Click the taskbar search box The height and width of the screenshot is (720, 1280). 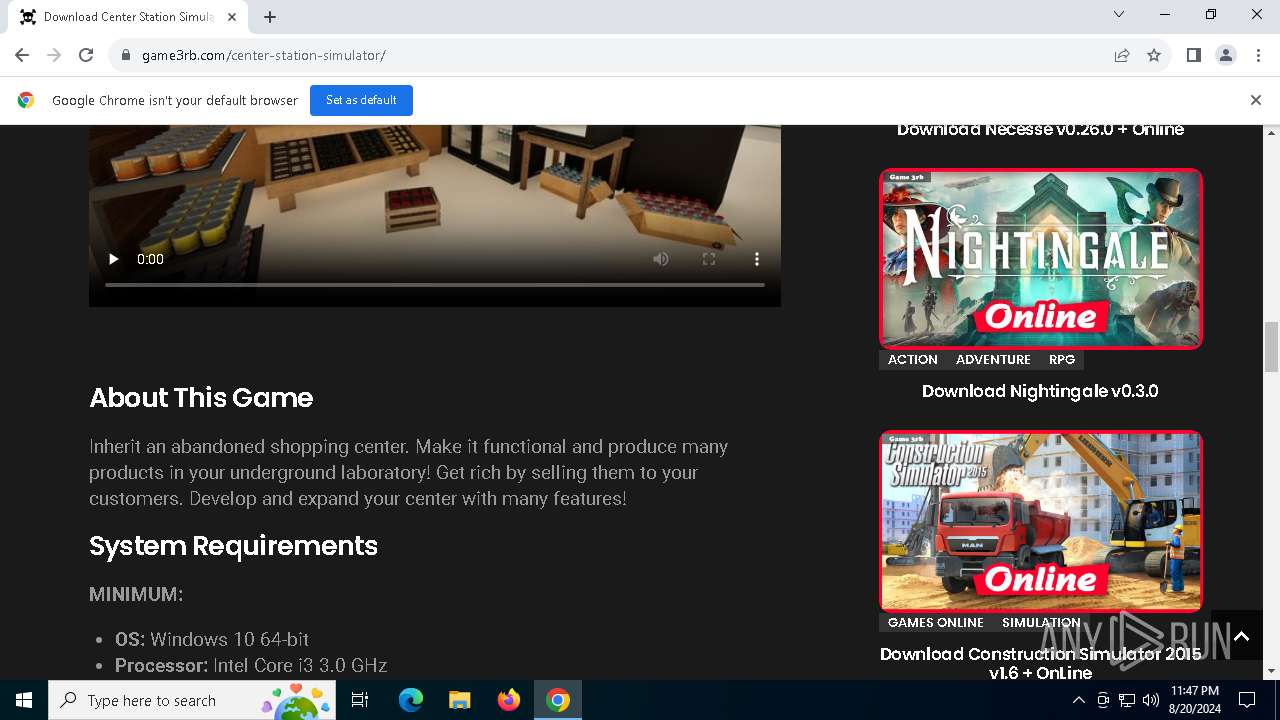point(191,700)
